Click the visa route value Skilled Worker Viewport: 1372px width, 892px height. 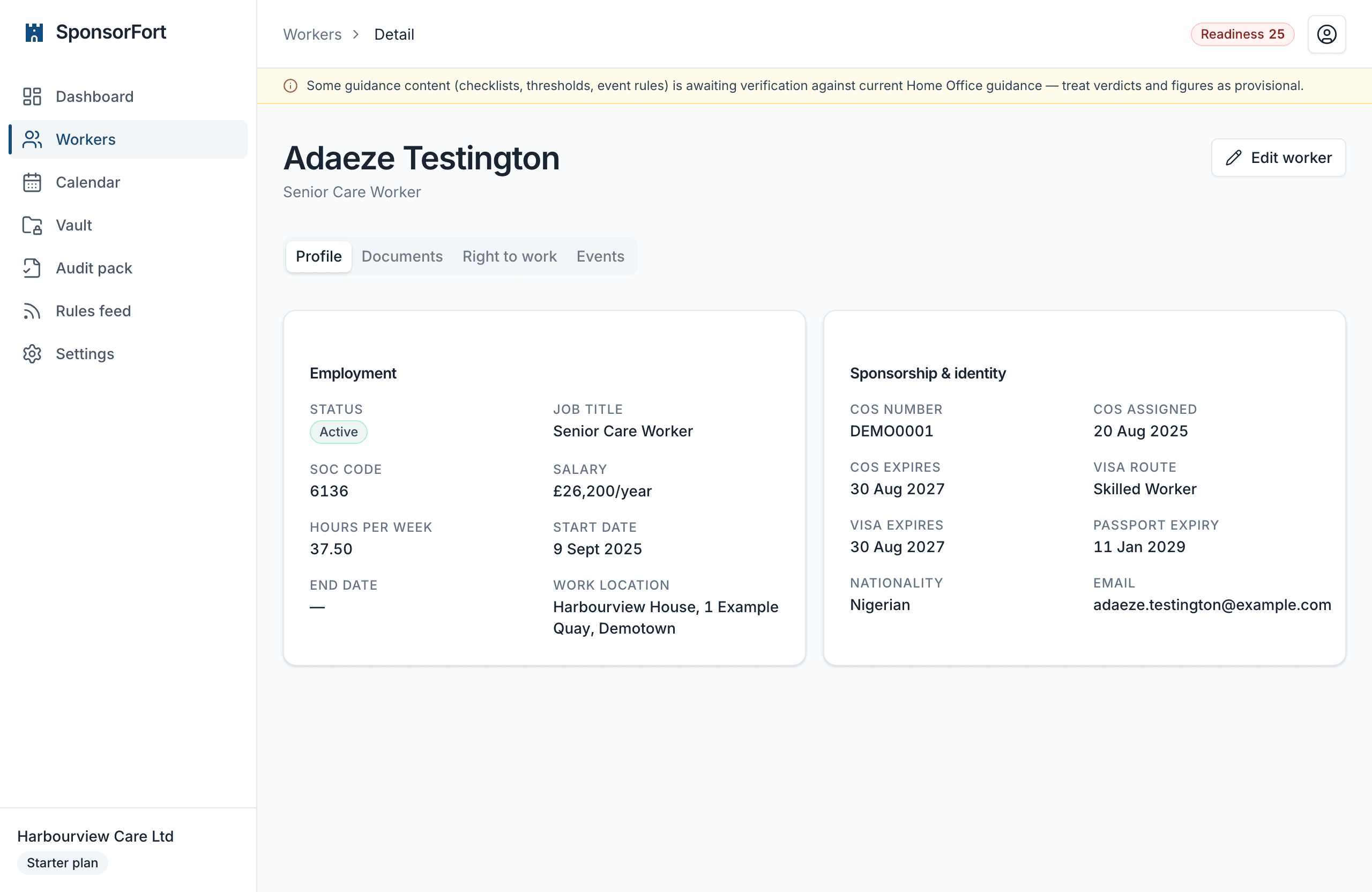click(1145, 488)
